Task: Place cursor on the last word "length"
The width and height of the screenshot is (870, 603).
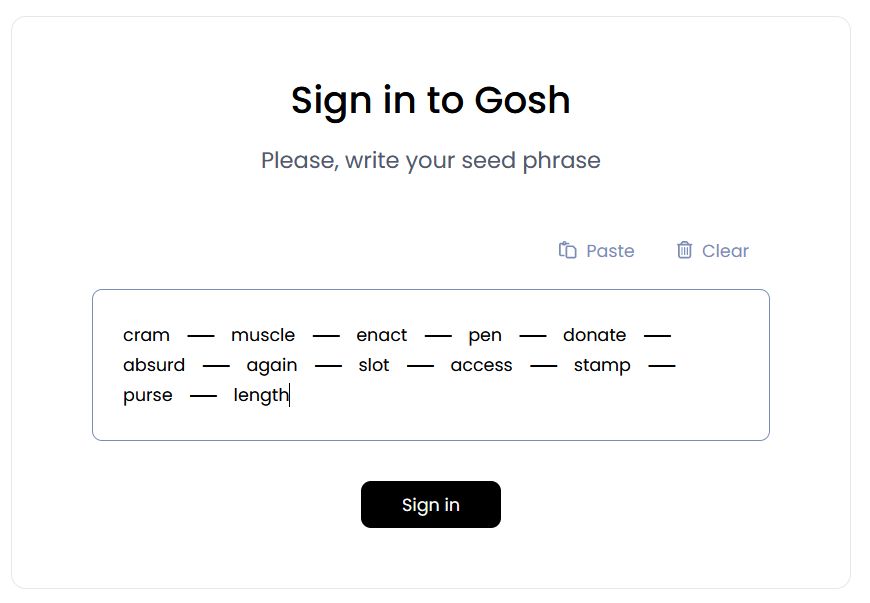Action: click(261, 395)
